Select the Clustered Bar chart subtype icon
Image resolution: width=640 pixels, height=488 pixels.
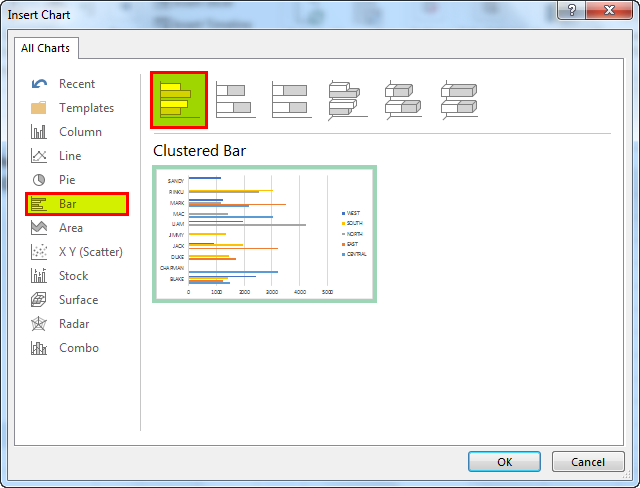[x=179, y=100]
